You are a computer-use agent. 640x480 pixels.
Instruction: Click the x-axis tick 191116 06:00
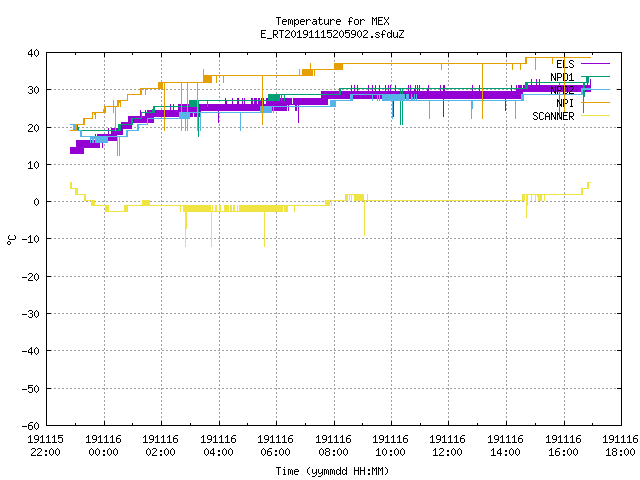276,446
